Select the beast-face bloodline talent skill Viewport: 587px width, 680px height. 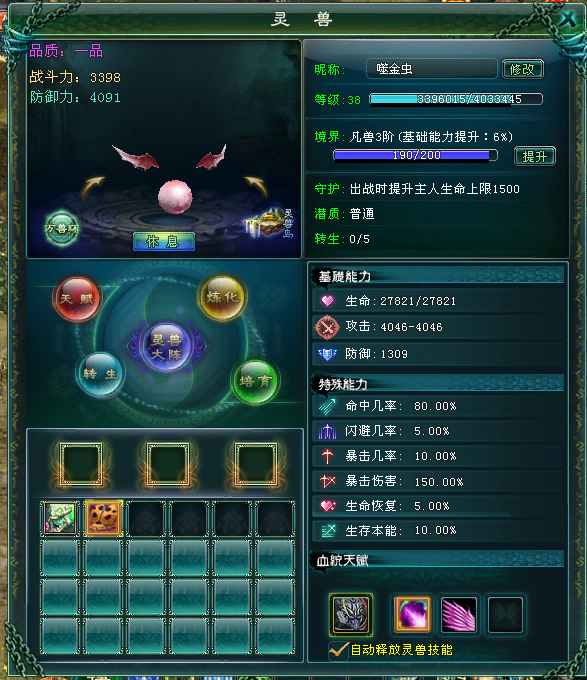(x=350, y=614)
